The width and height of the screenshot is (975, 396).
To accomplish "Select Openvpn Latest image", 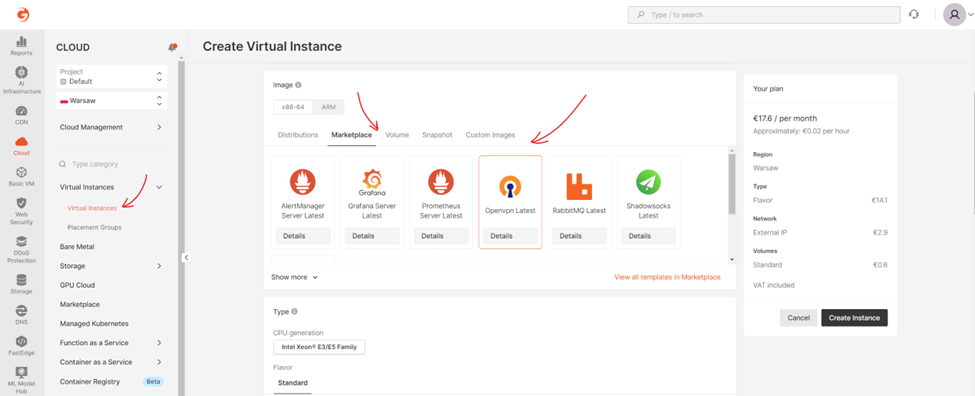I will tap(511, 201).
